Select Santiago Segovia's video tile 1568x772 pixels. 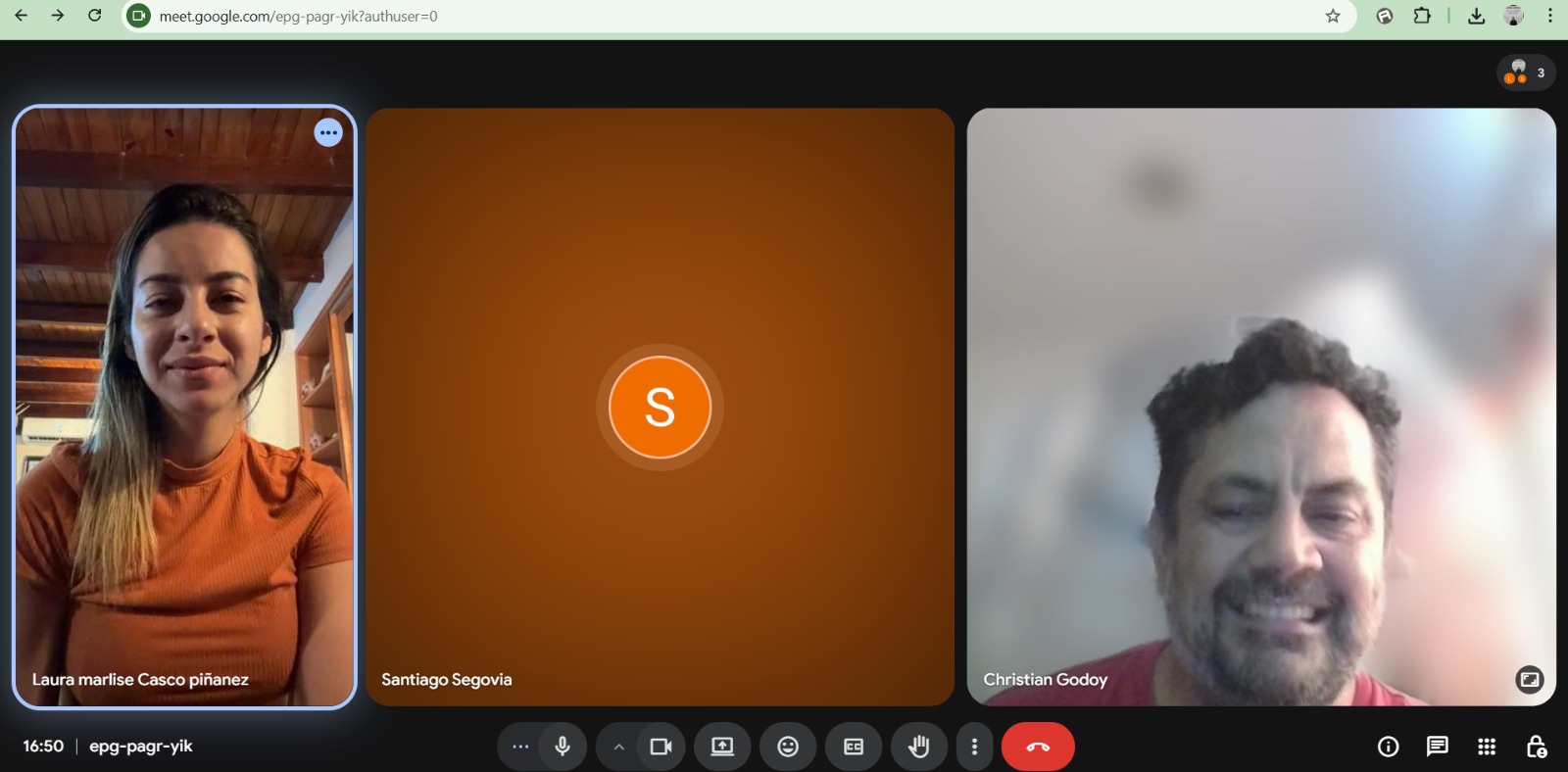(x=660, y=407)
